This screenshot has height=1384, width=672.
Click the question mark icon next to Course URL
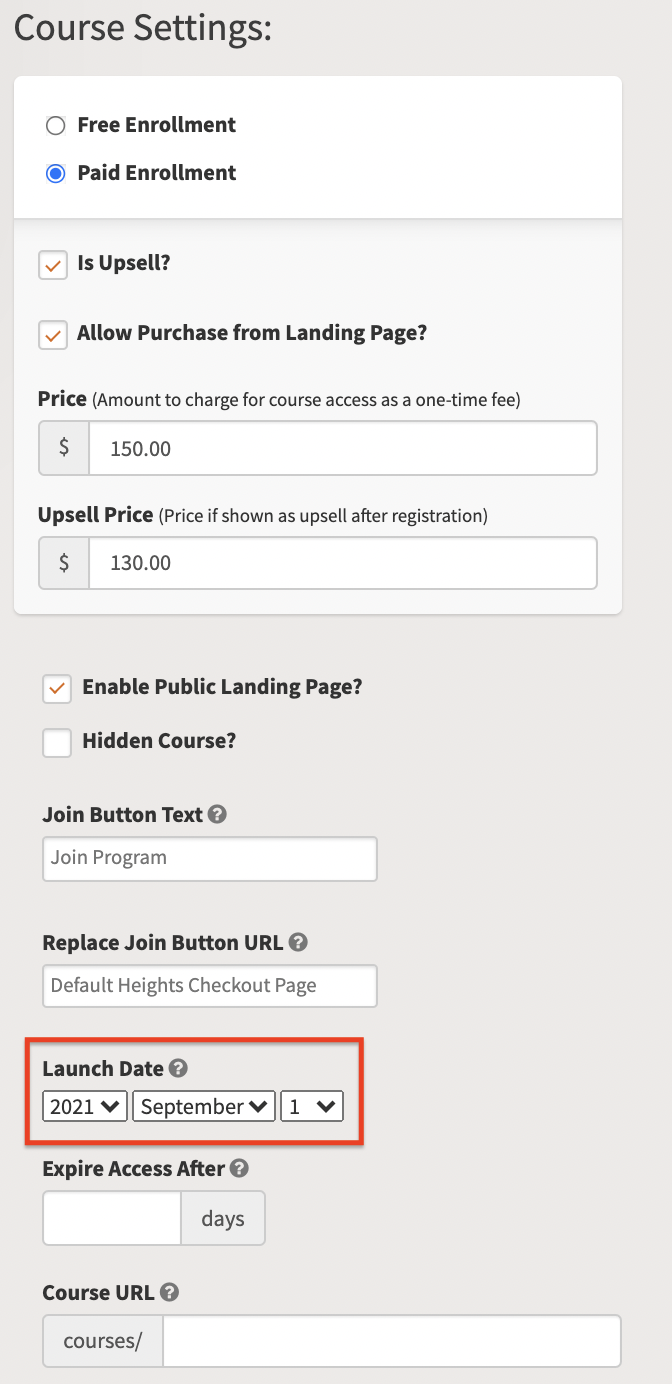point(170,1292)
